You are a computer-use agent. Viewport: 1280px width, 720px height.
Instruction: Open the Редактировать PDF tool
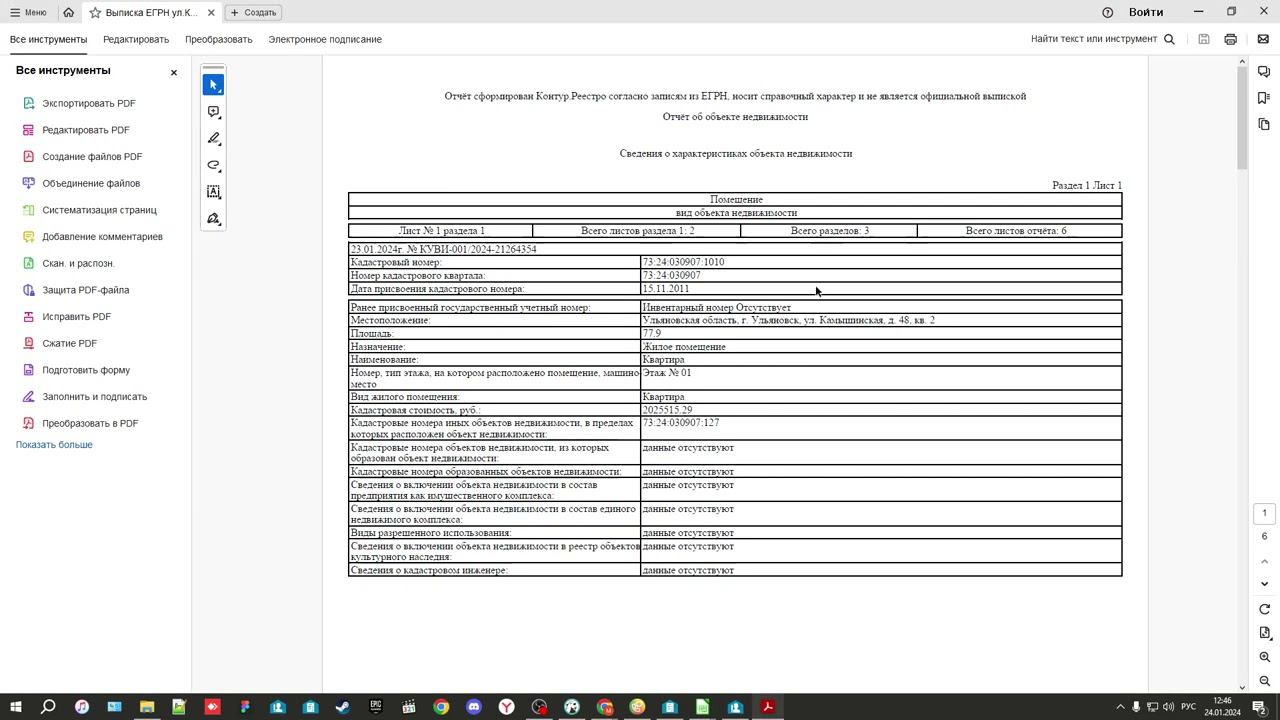[85, 130]
